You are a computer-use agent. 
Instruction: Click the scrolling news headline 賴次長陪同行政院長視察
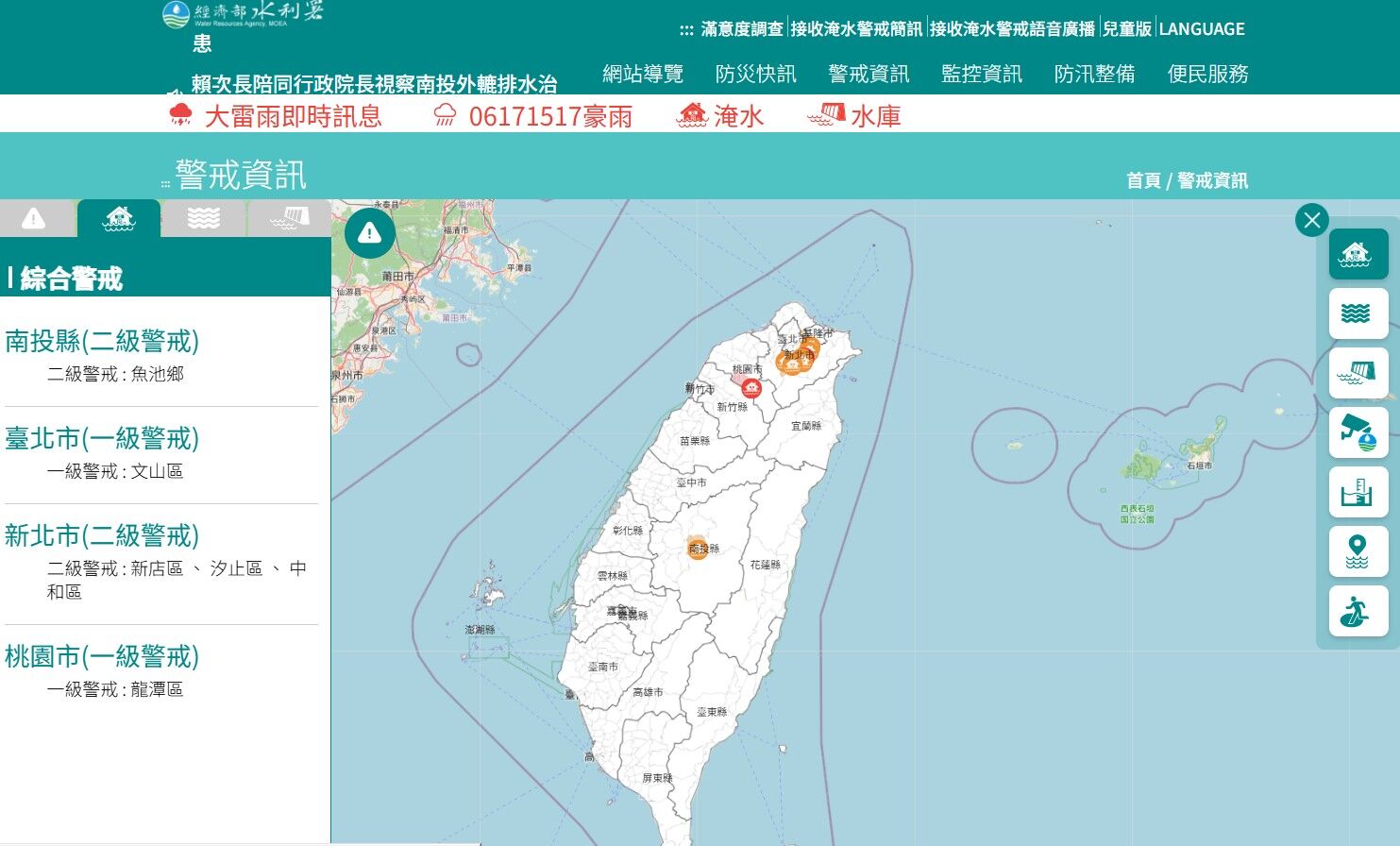coord(374,84)
